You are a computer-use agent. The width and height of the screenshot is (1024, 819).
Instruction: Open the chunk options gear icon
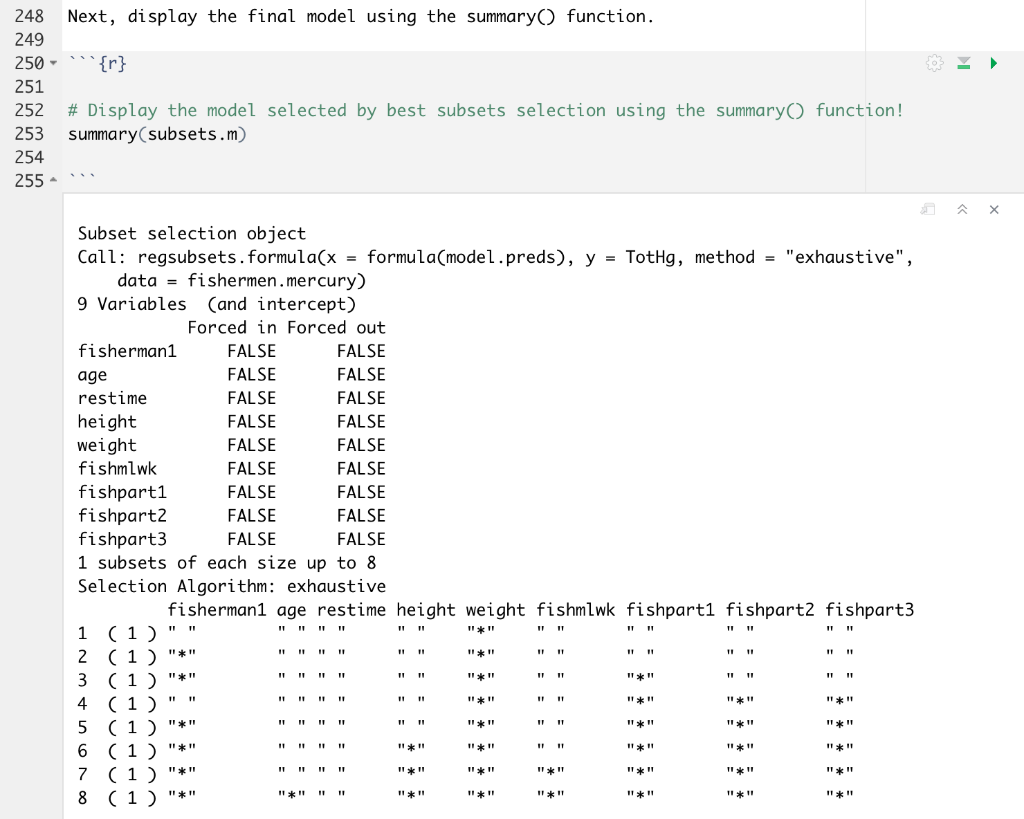935,62
